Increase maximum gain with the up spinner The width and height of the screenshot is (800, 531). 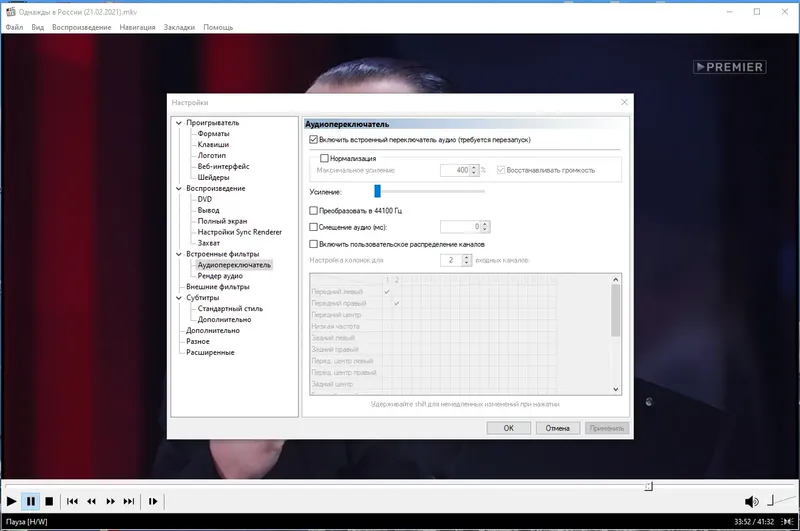pyautogui.click(x=474, y=167)
